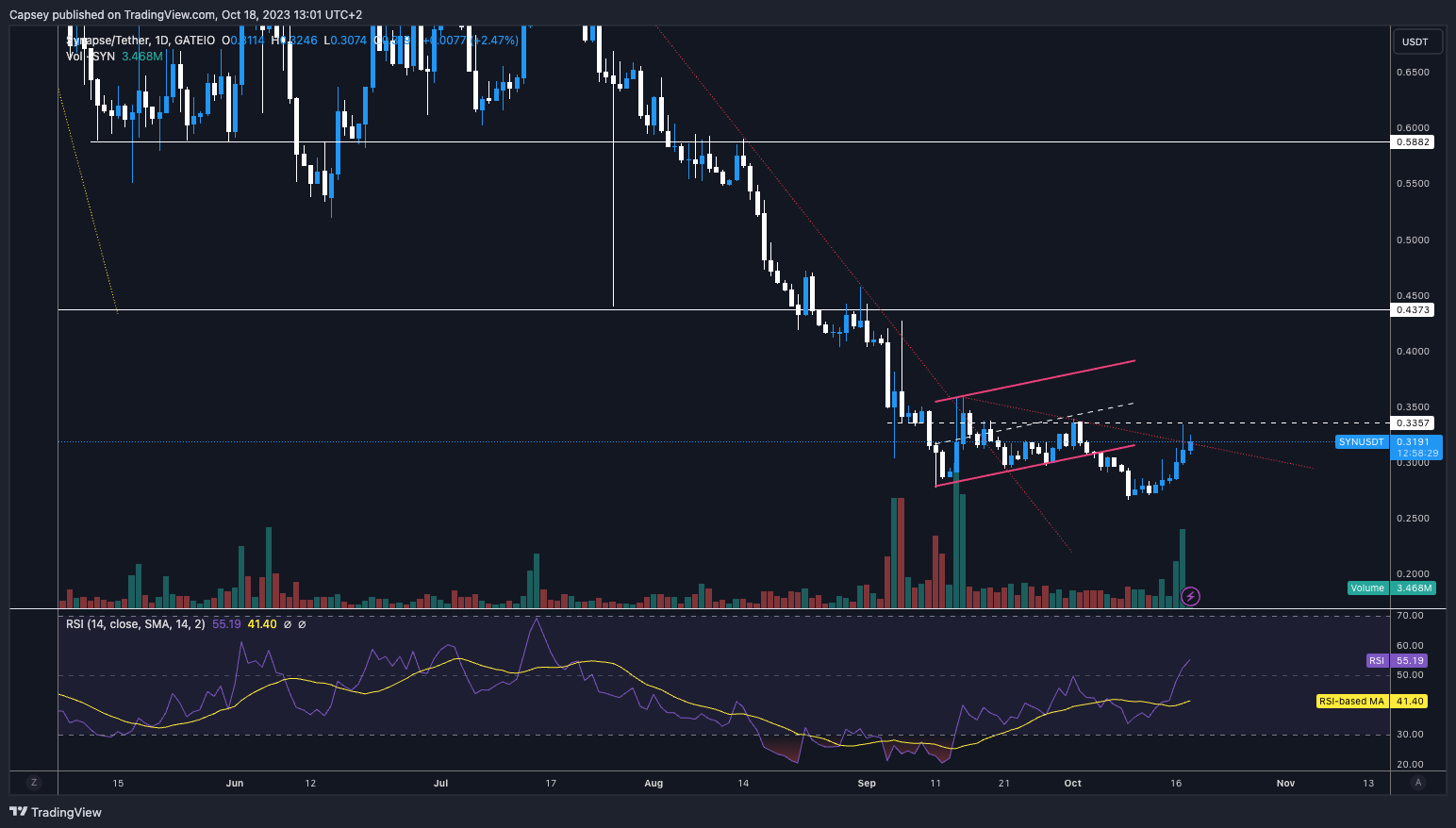This screenshot has width=1456, height=828.
Task: Select the Nov label on time axis
Action: [1283, 783]
